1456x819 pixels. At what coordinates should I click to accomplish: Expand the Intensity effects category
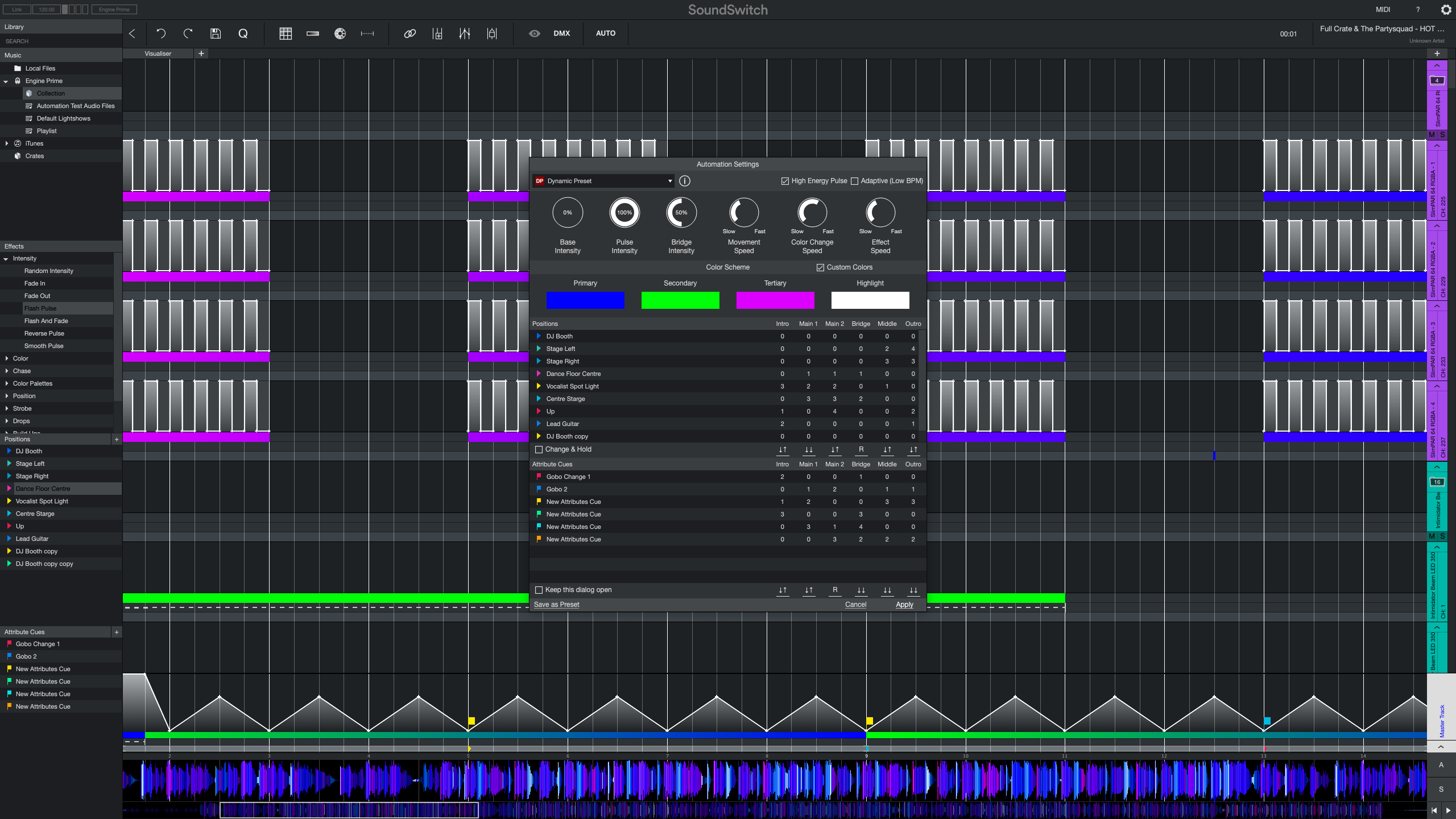tap(9, 258)
